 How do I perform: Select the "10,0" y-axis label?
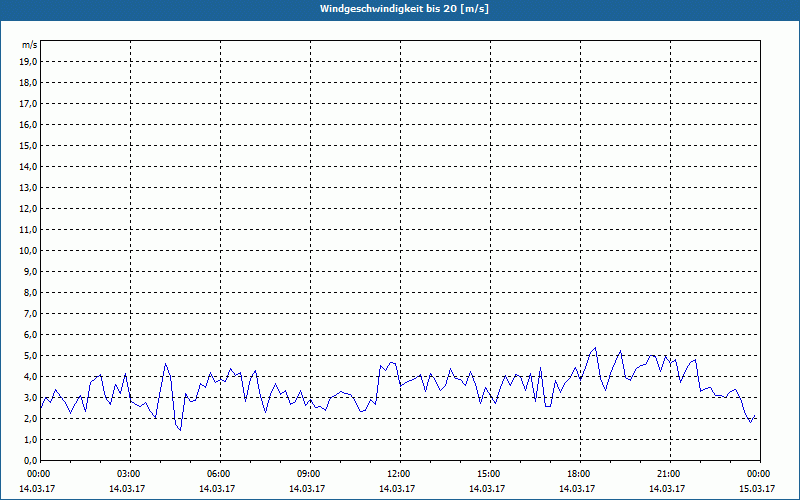tap(28, 251)
